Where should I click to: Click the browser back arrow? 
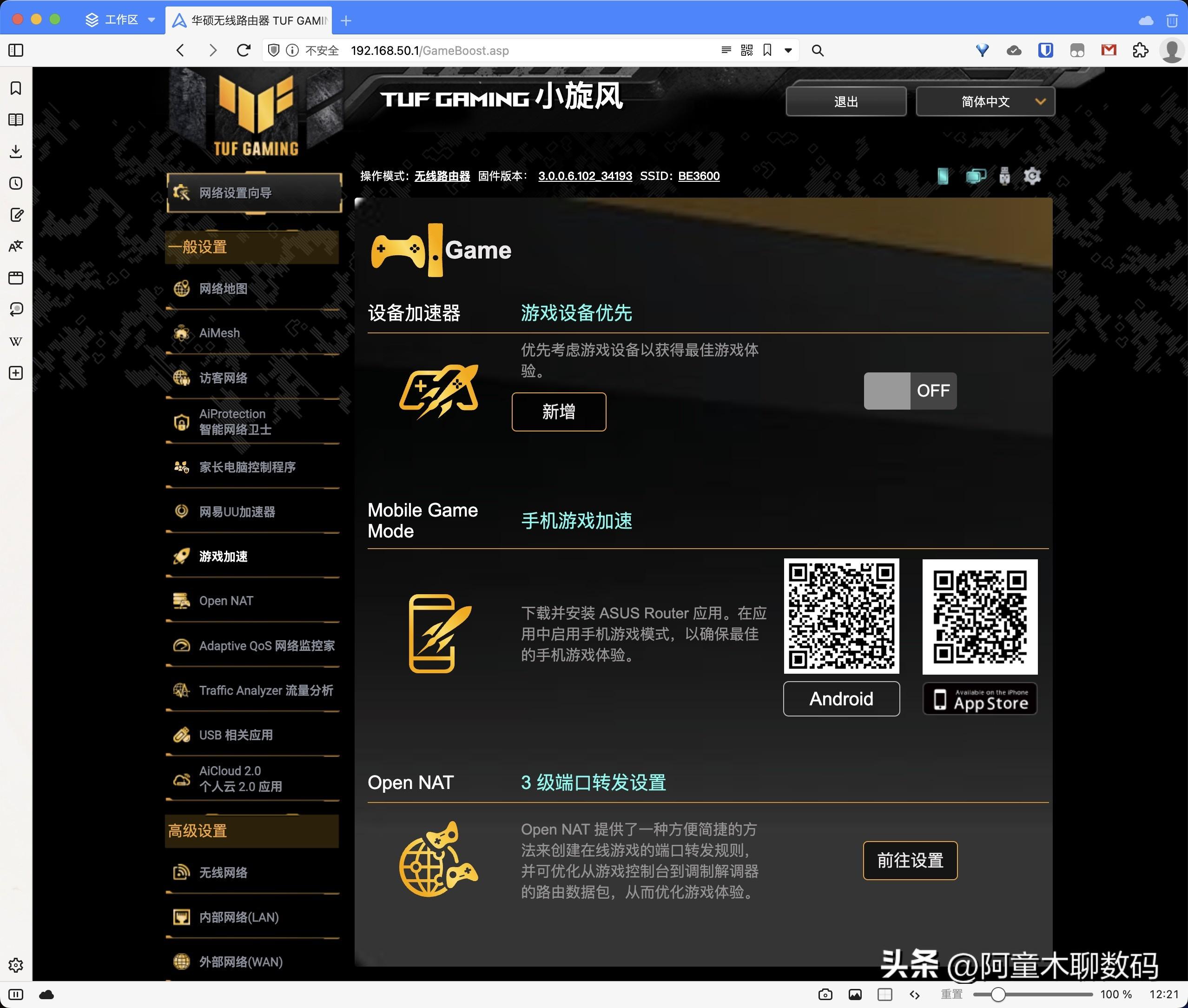(x=180, y=50)
